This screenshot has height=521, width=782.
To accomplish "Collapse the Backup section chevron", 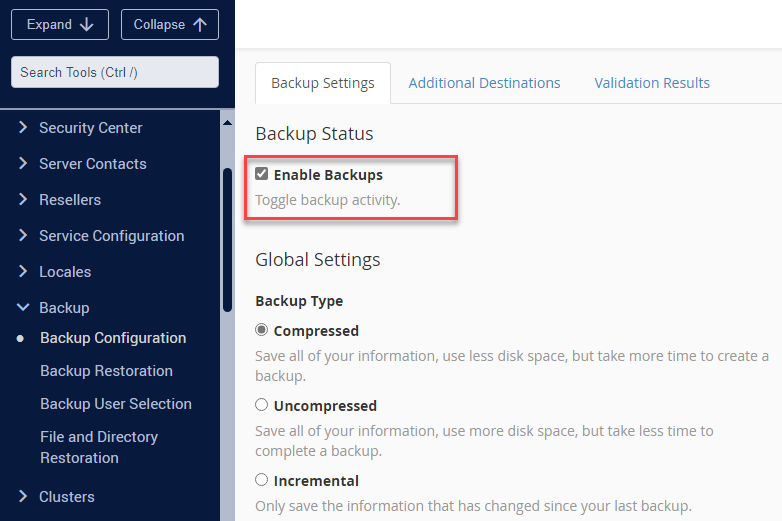I will coord(23,308).
